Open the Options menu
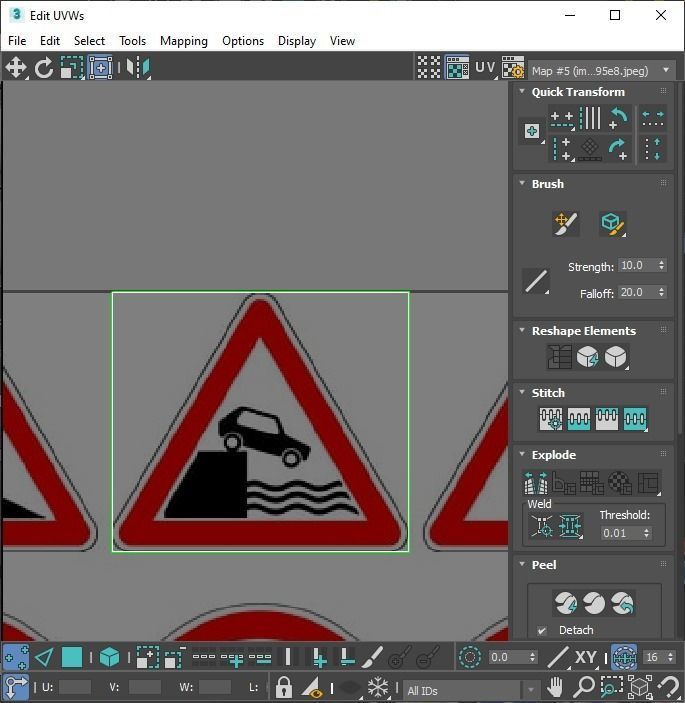The width and height of the screenshot is (685, 703). (243, 41)
